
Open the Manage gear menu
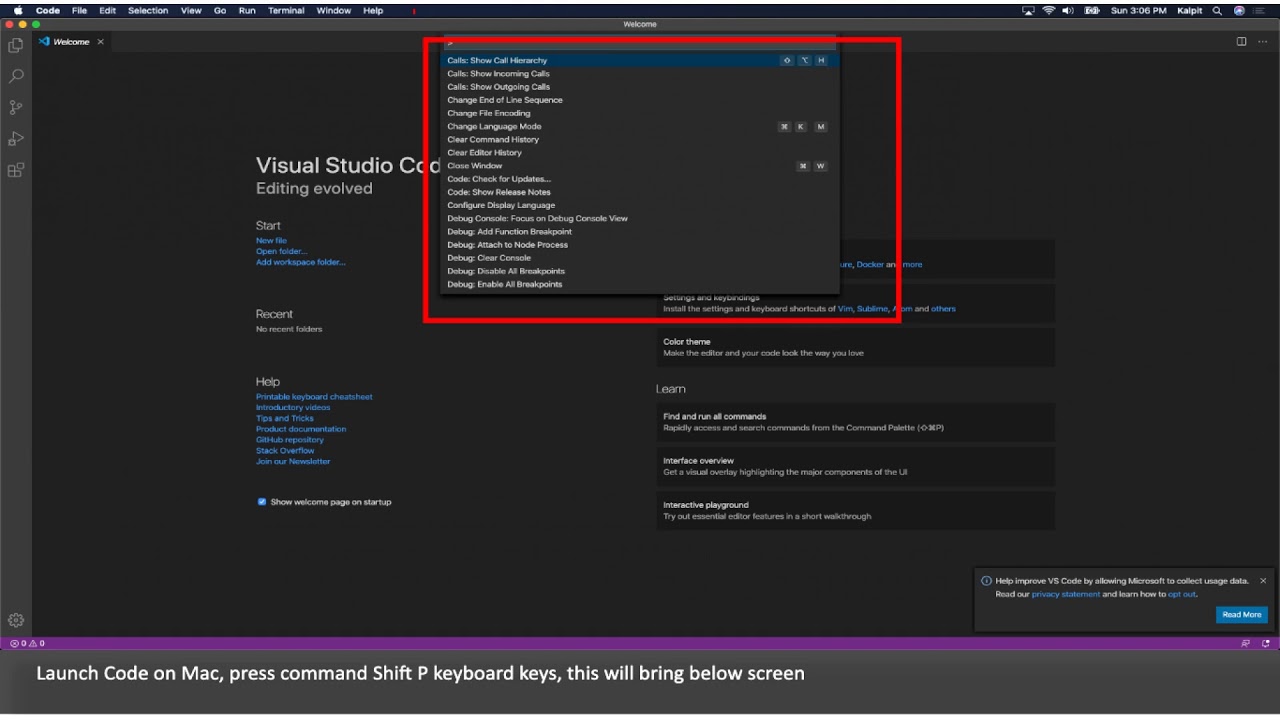click(x=15, y=620)
